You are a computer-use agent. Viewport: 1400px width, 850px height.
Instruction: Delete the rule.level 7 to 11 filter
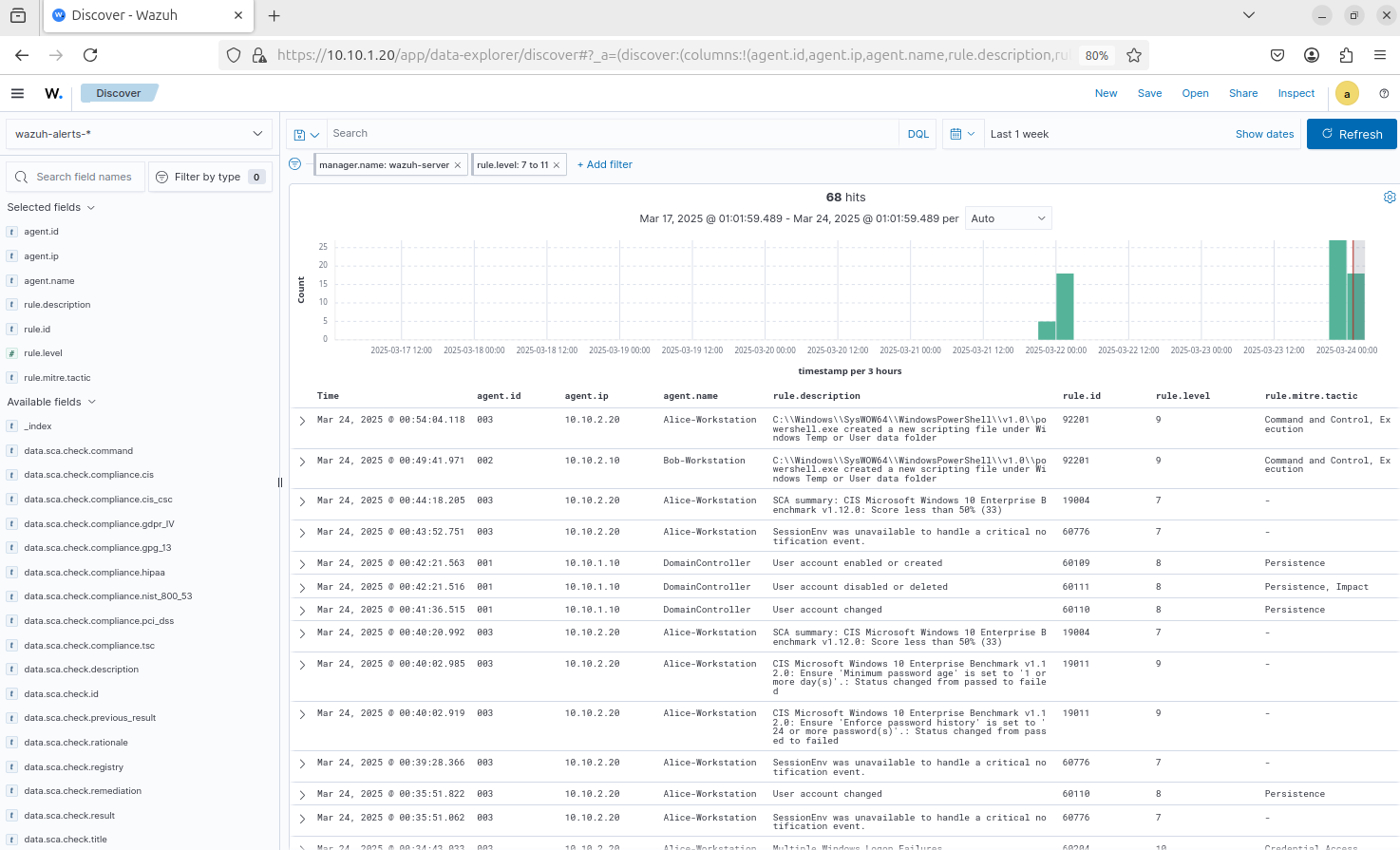click(557, 165)
